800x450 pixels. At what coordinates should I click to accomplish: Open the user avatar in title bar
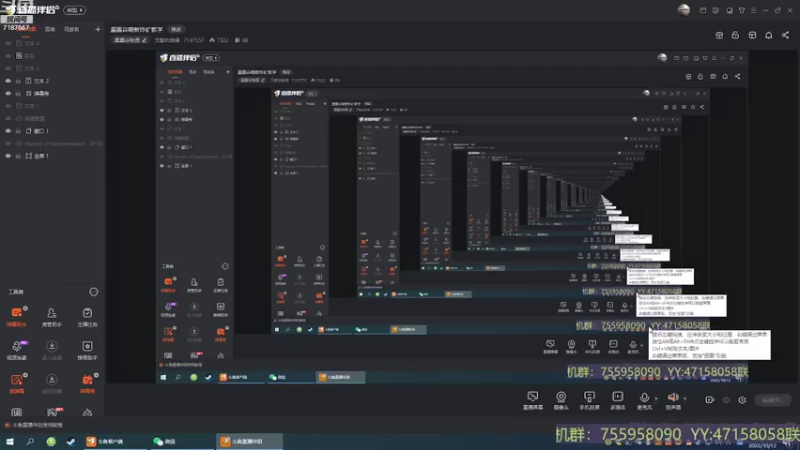(x=684, y=10)
